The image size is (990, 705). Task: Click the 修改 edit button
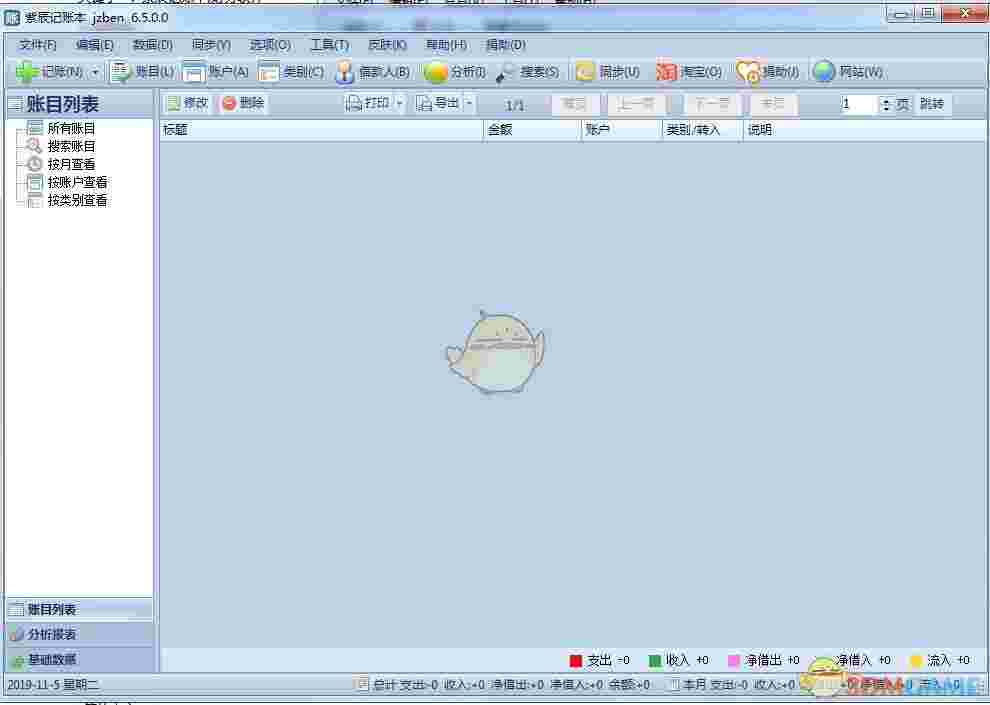point(188,103)
